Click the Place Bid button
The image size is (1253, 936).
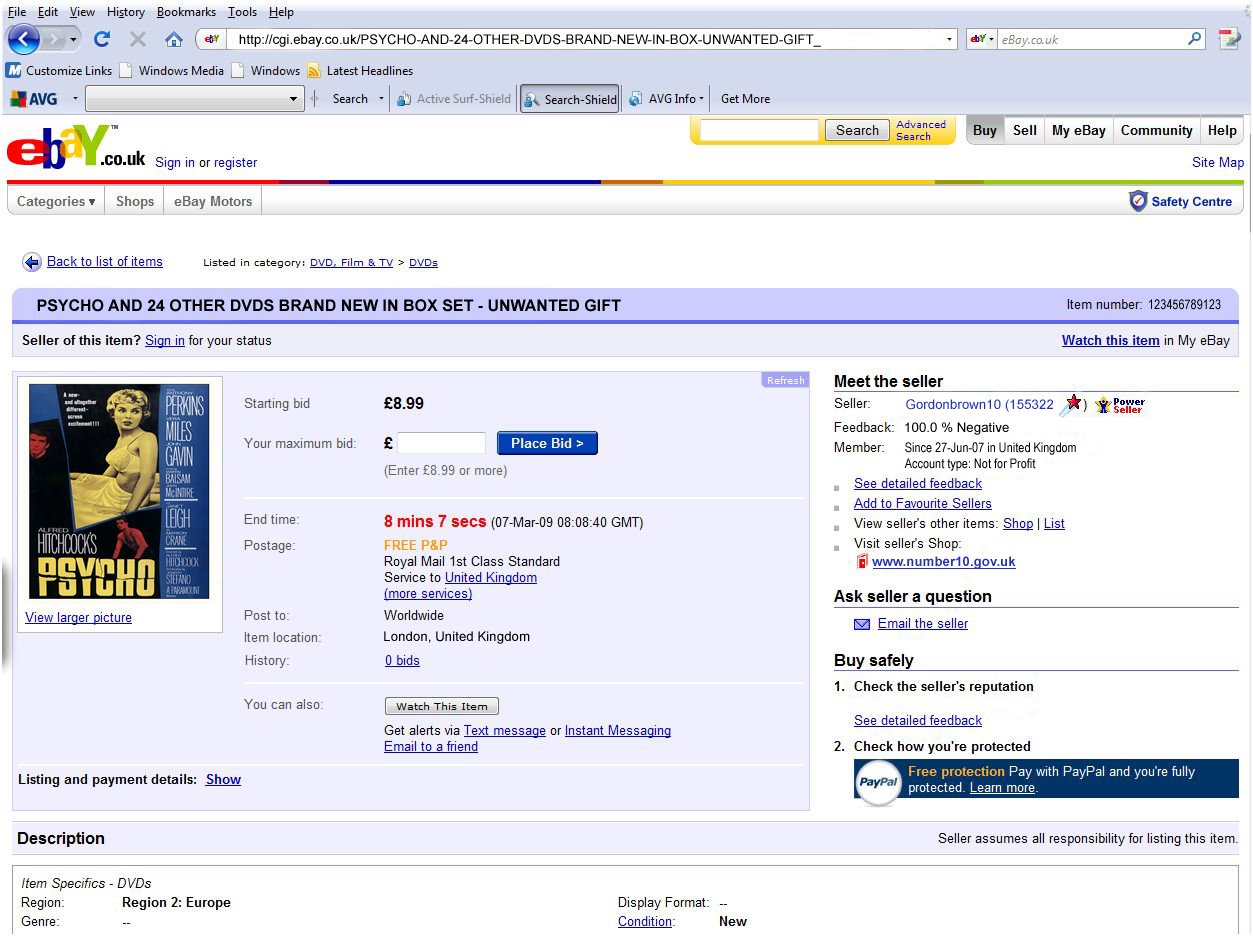pos(547,443)
